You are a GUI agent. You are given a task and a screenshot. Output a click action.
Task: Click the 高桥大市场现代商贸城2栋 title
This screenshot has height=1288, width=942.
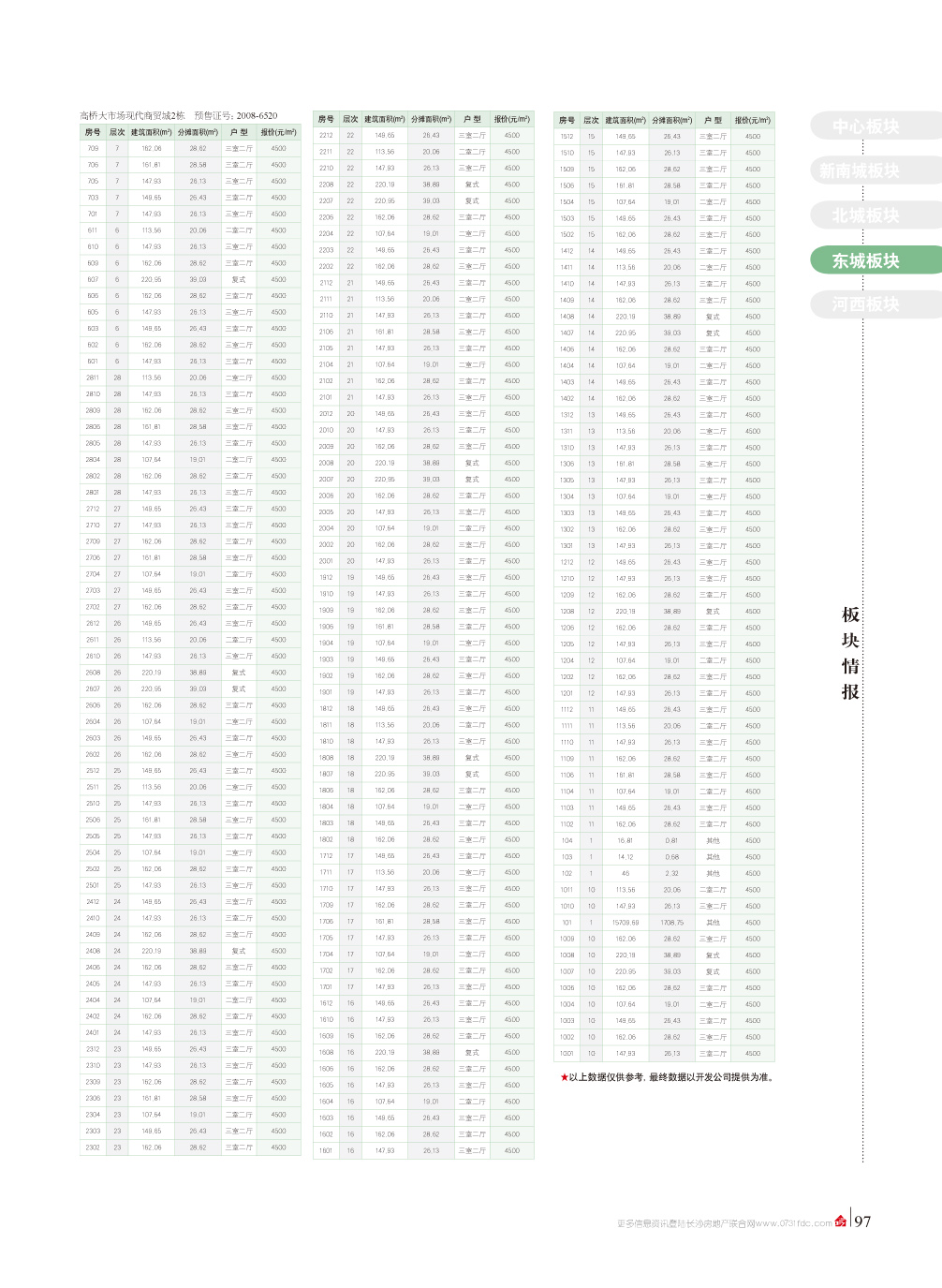coord(132,115)
